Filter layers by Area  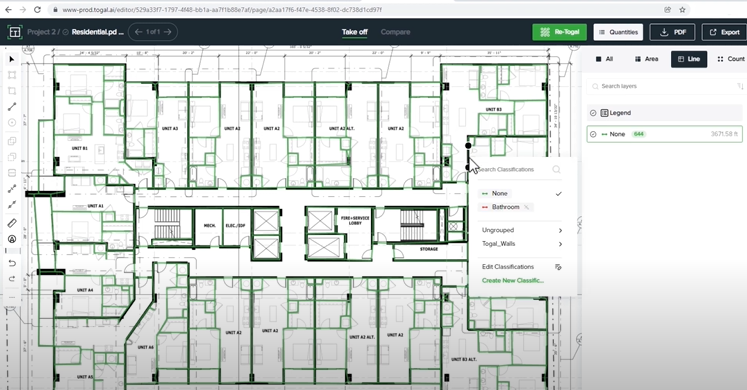click(x=646, y=59)
